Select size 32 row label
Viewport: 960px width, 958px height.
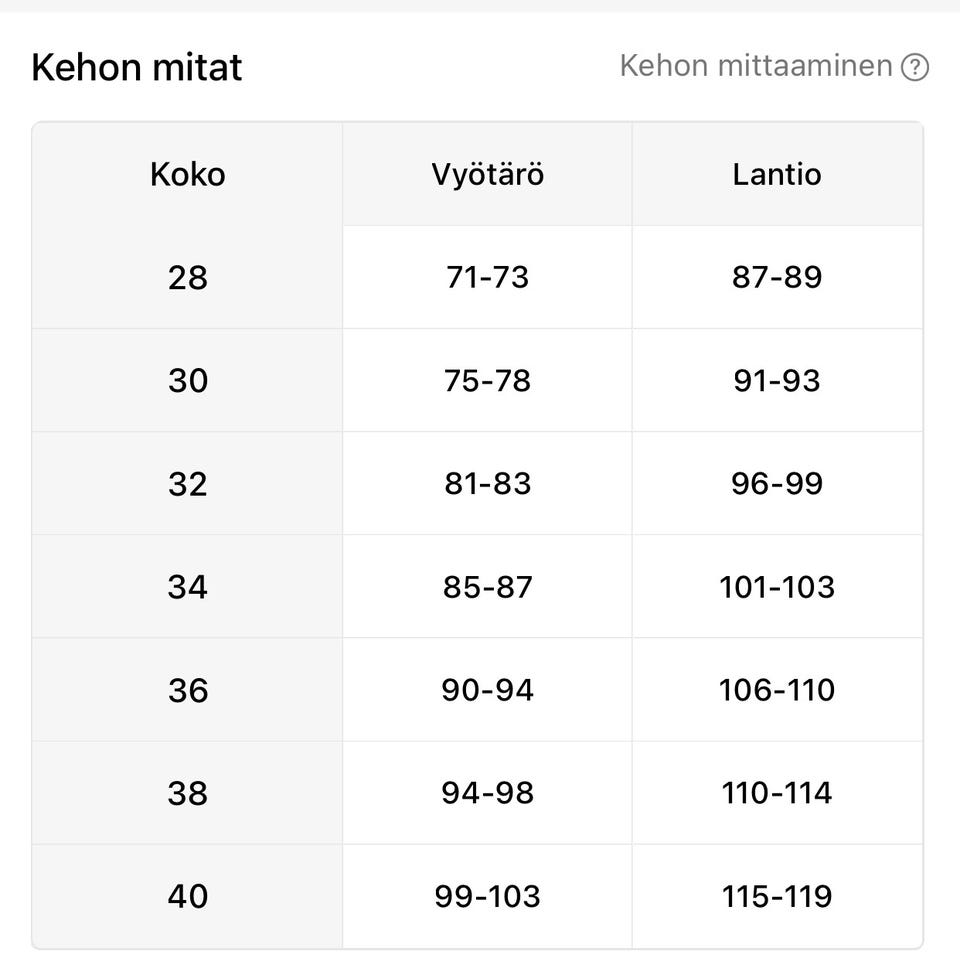188,484
